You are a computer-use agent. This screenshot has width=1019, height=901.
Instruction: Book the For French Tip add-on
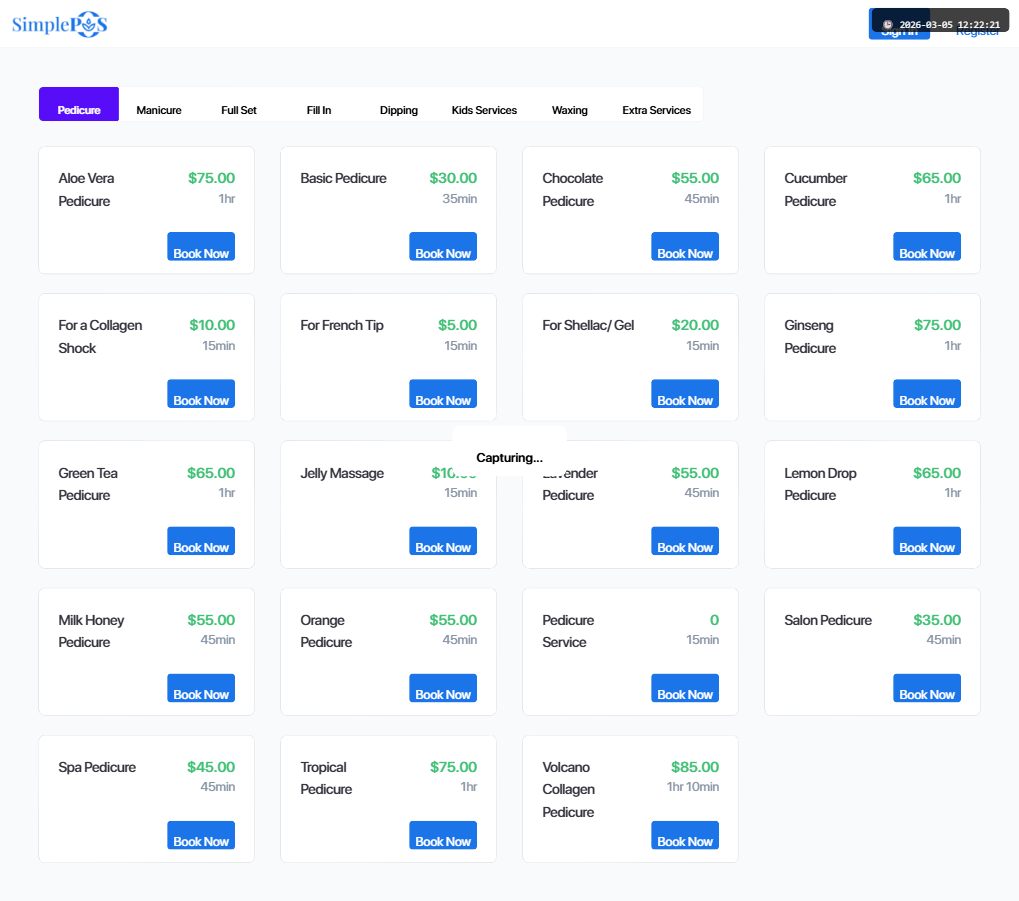(x=443, y=393)
